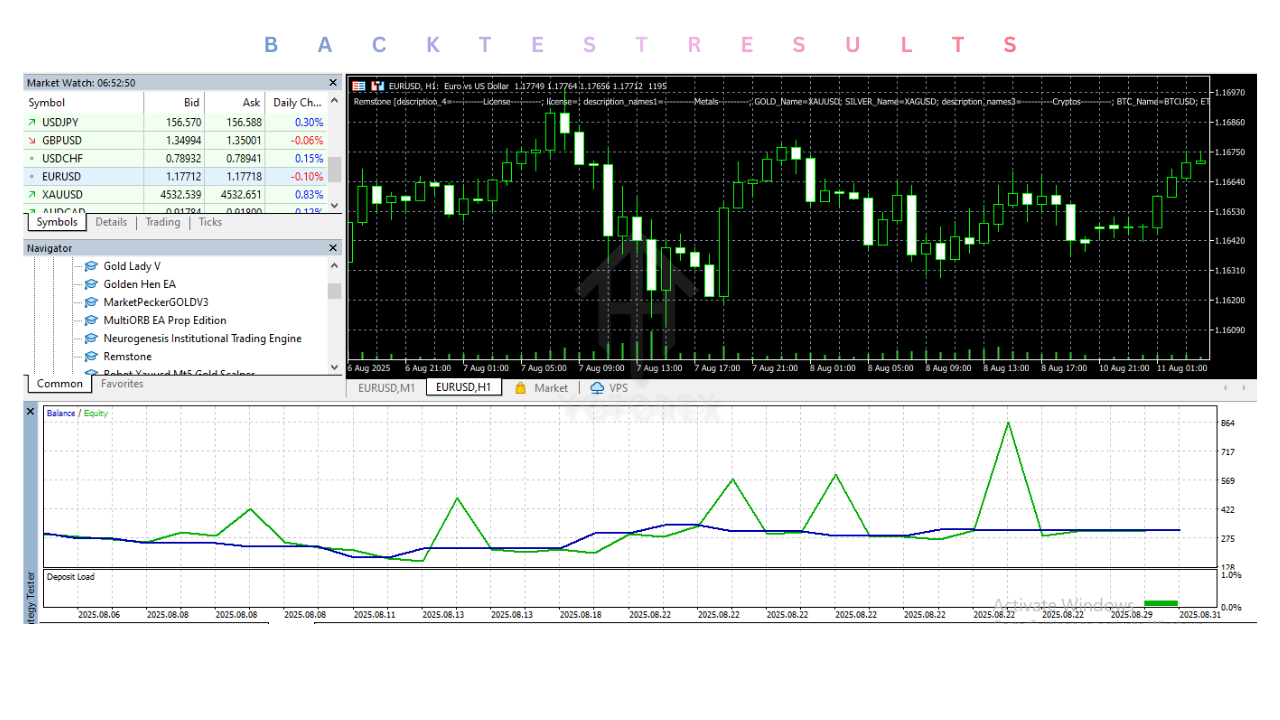Image resolution: width=1280 pixels, height=720 pixels.
Task: Click the Market shopping bag icon
Action: 520,388
